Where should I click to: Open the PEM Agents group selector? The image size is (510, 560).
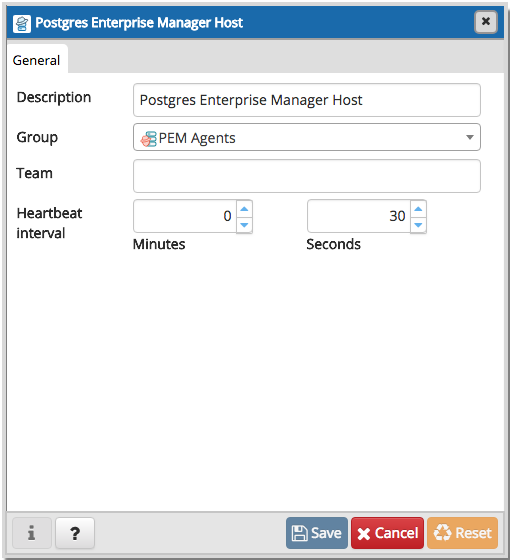point(307,137)
